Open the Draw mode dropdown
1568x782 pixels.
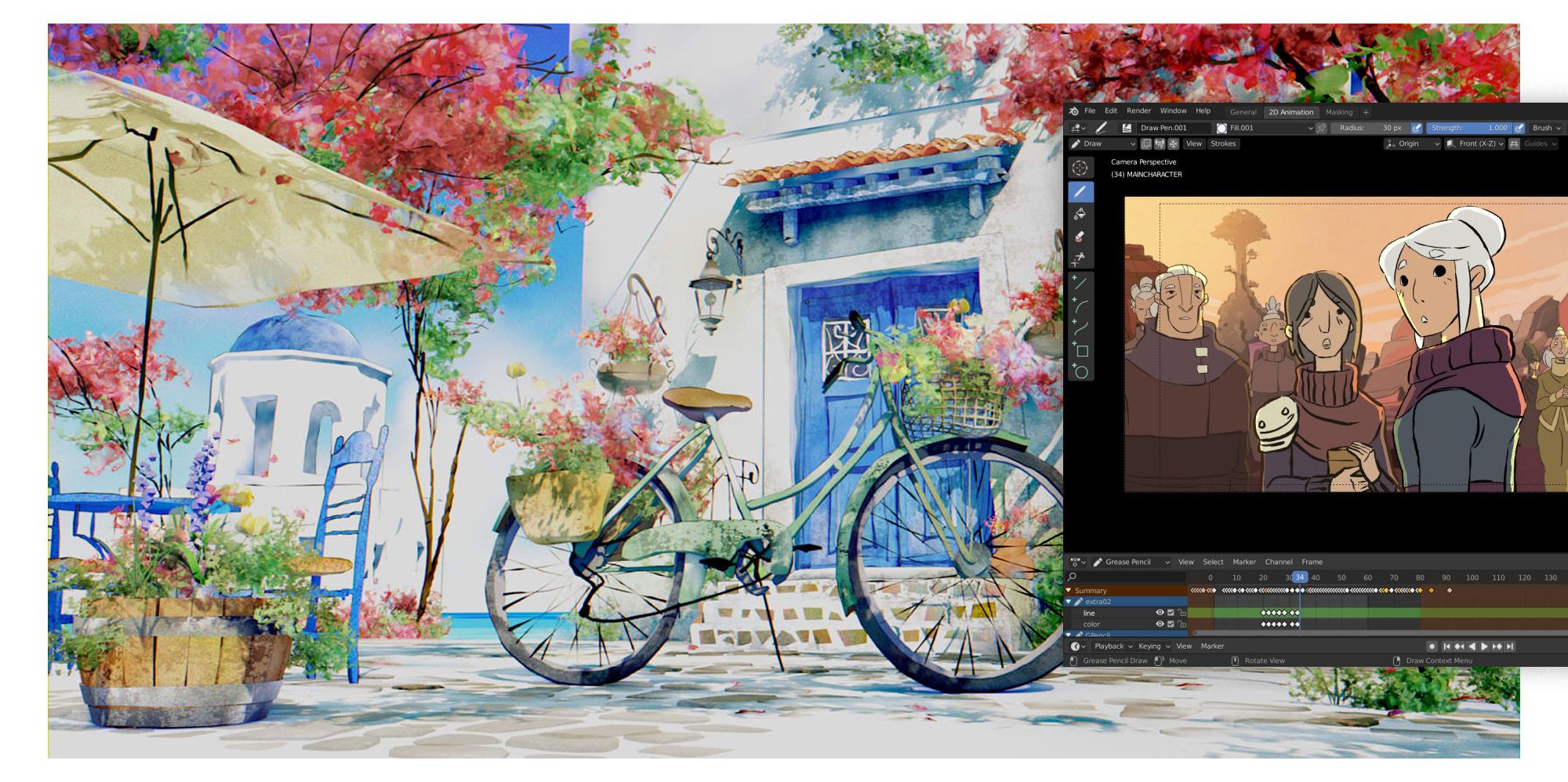point(1103,144)
